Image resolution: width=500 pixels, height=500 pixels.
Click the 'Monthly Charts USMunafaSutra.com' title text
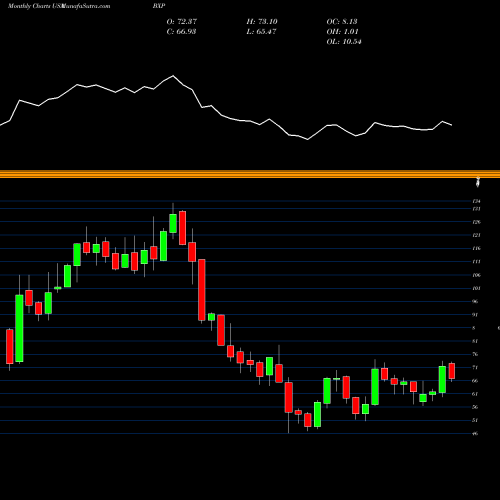pyautogui.click(x=59, y=6)
